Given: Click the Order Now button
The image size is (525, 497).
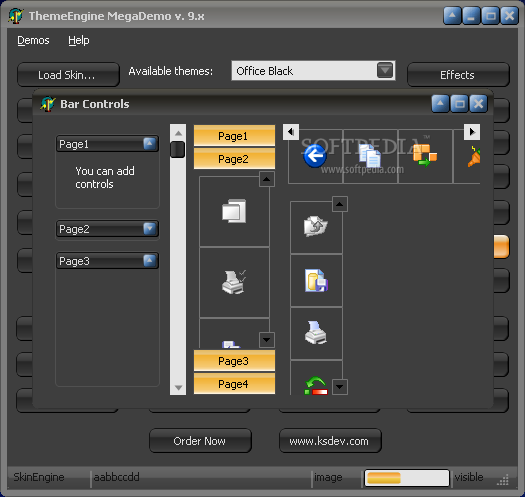Looking at the screenshot, I should pyautogui.click(x=200, y=441).
